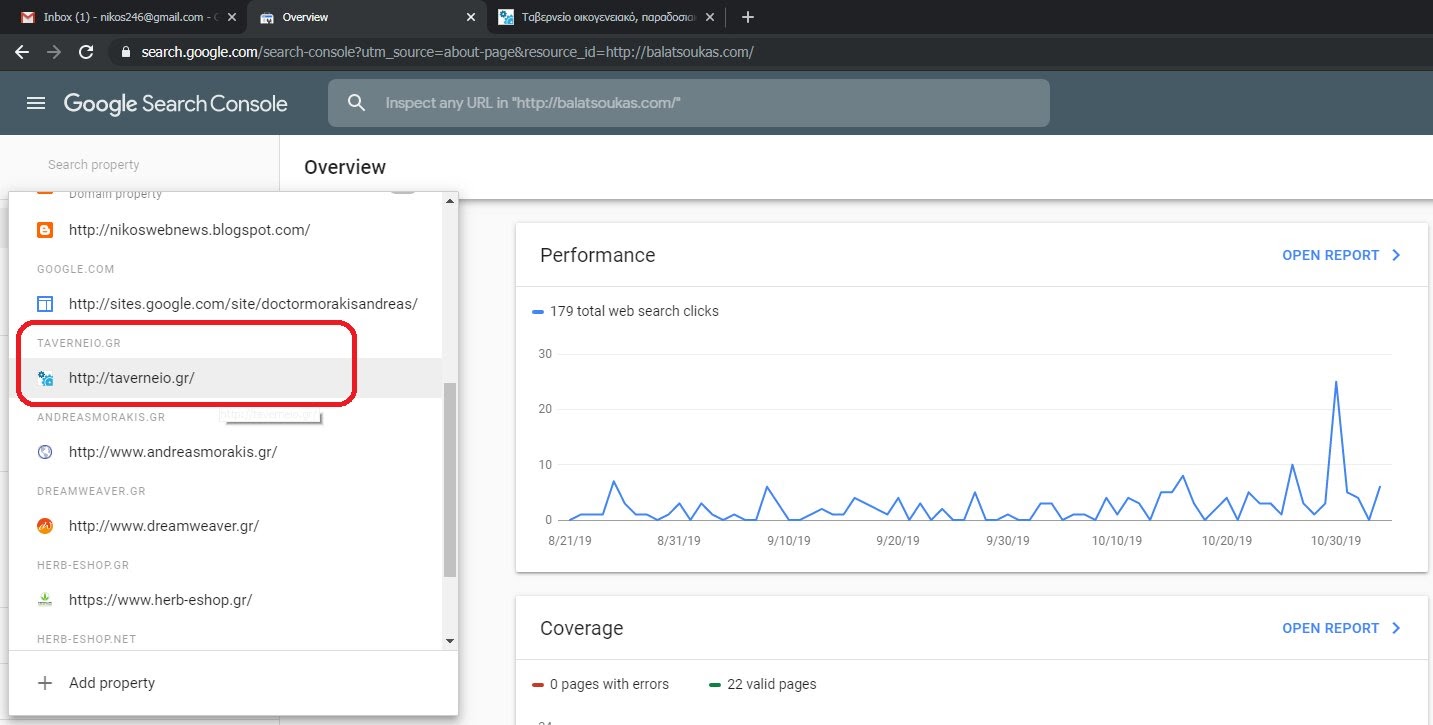
Task: Reload the page with refresh icon
Action: click(87, 52)
